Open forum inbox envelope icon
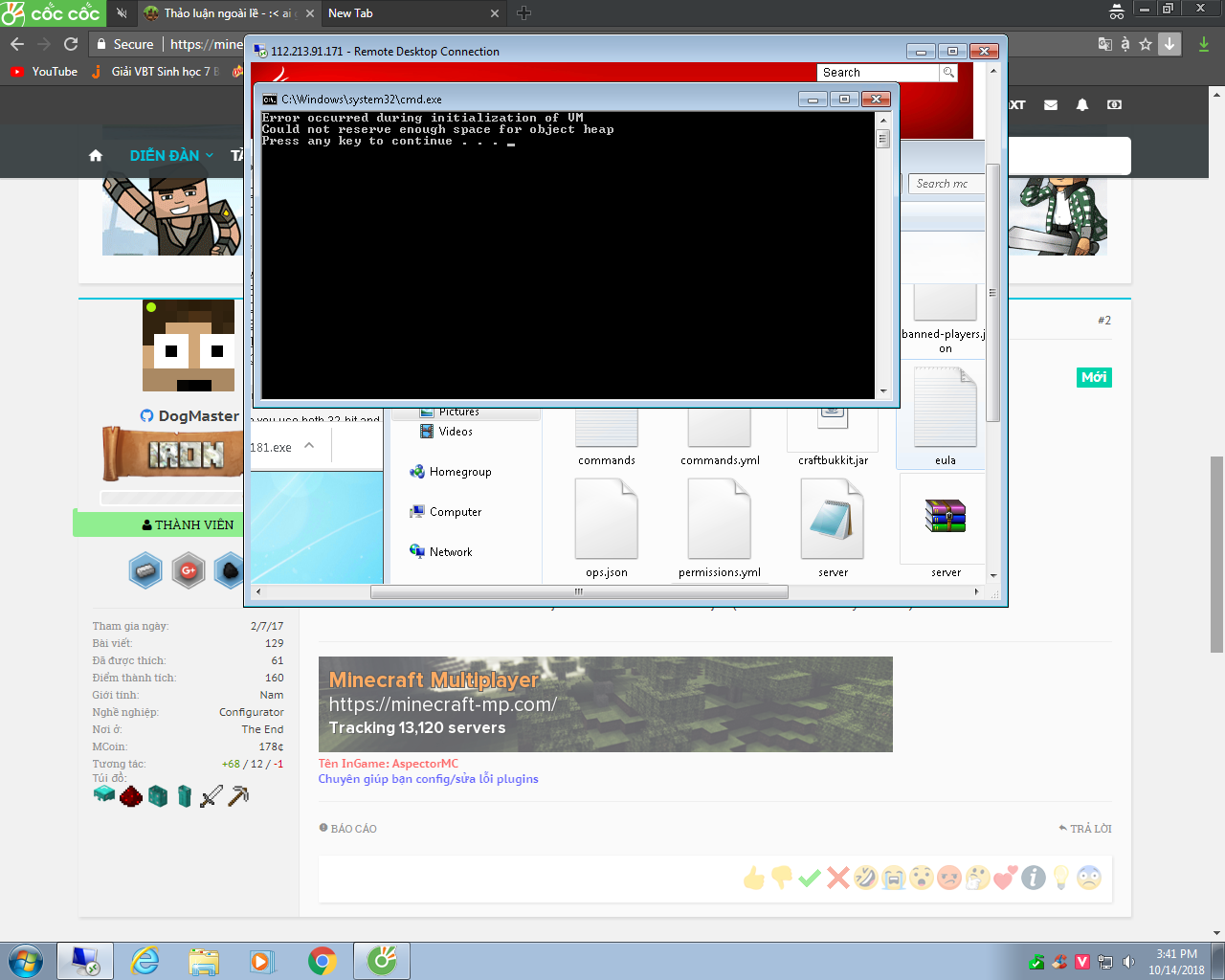Image resolution: width=1225 pixels, height=980 pixels. [1051, 105]
